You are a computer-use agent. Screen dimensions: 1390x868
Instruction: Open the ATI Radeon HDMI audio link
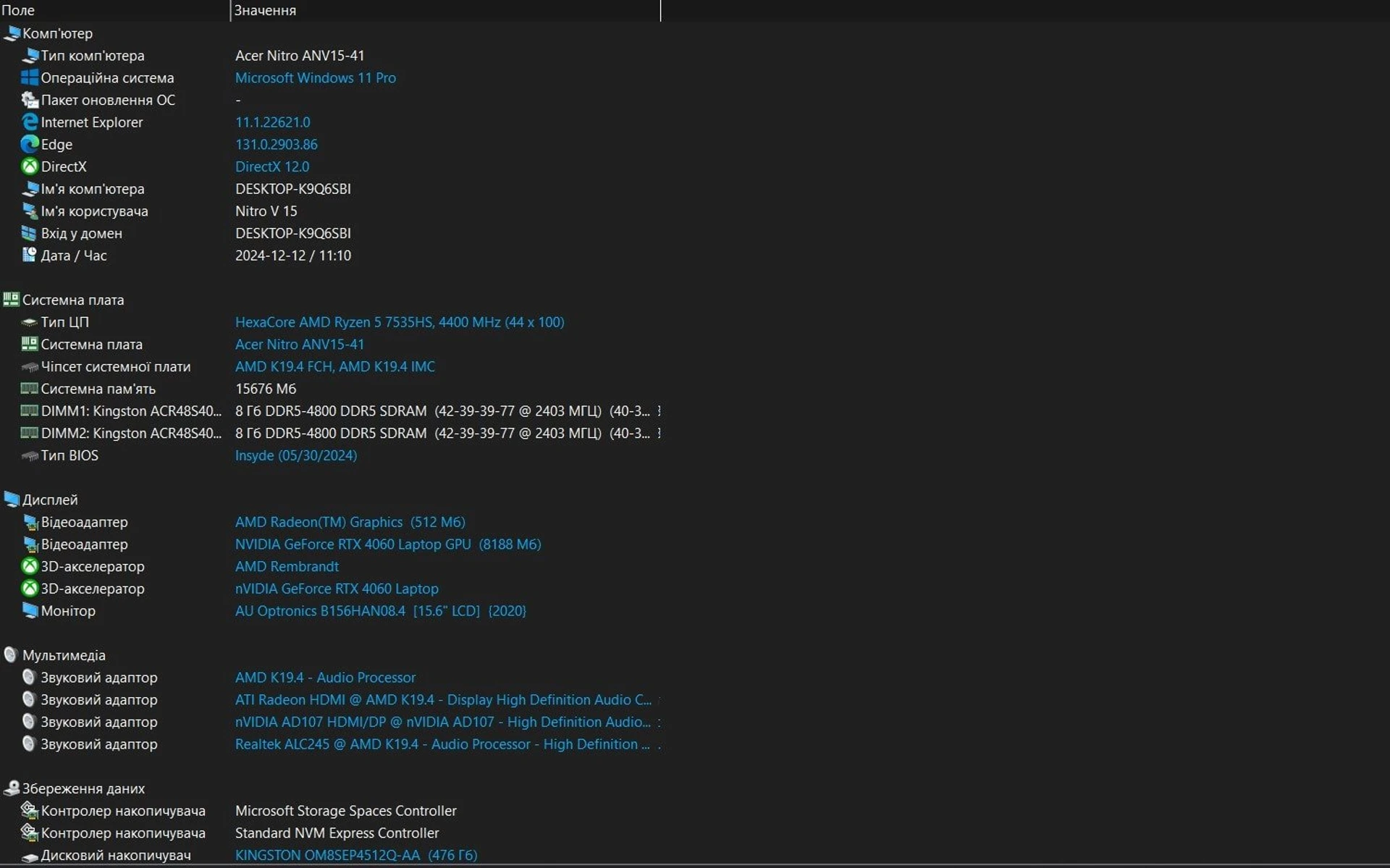point(443,700)
